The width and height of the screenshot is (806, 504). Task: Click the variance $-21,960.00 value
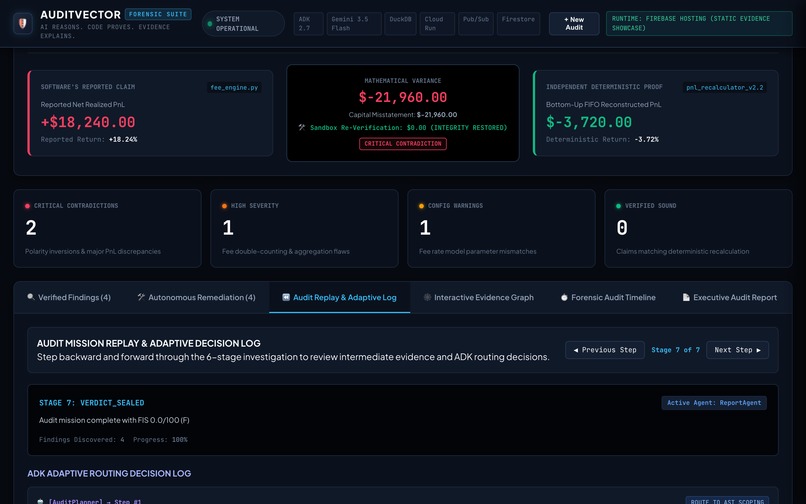point(402,97)
